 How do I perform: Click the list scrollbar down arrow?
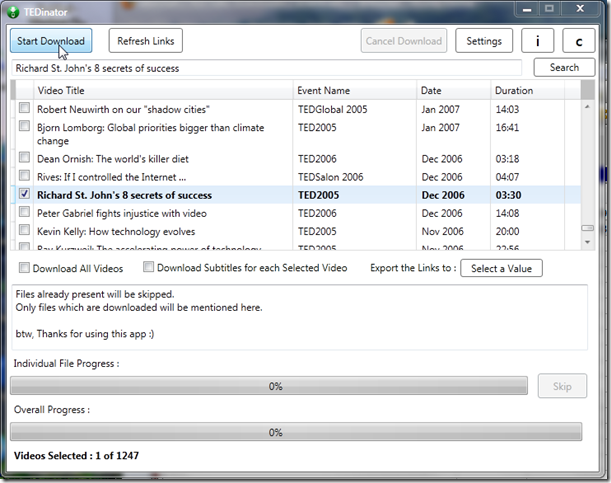588,242
